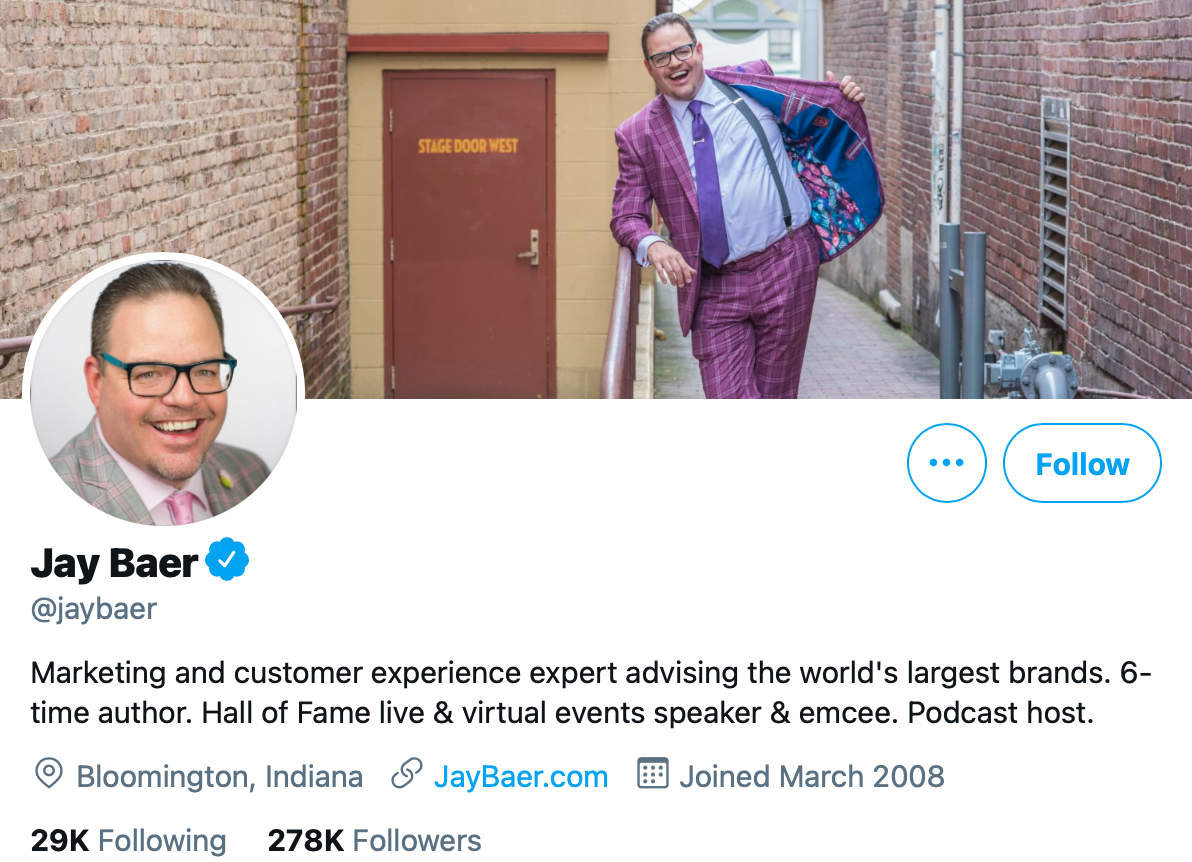Click the "6-" text ending the bio's first line
Viewport: 1192px width, 862px height.
[1136, 673]
